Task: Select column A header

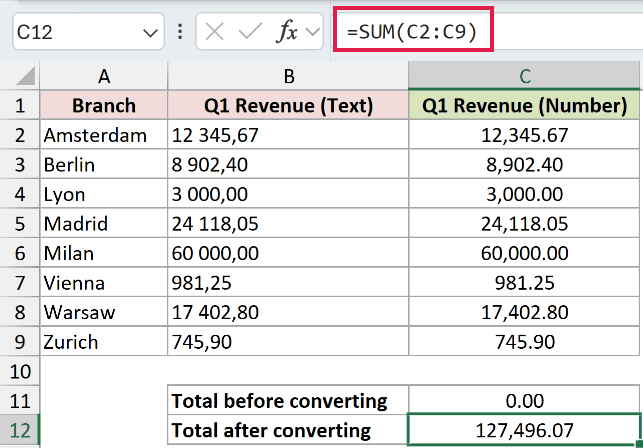Action: pos(104,76)
